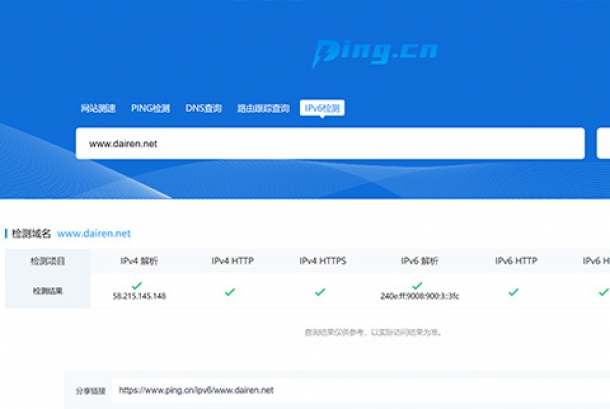Click the button right of the search field
The width and height of the screenshot is (610, 409).
coord(603,143)
